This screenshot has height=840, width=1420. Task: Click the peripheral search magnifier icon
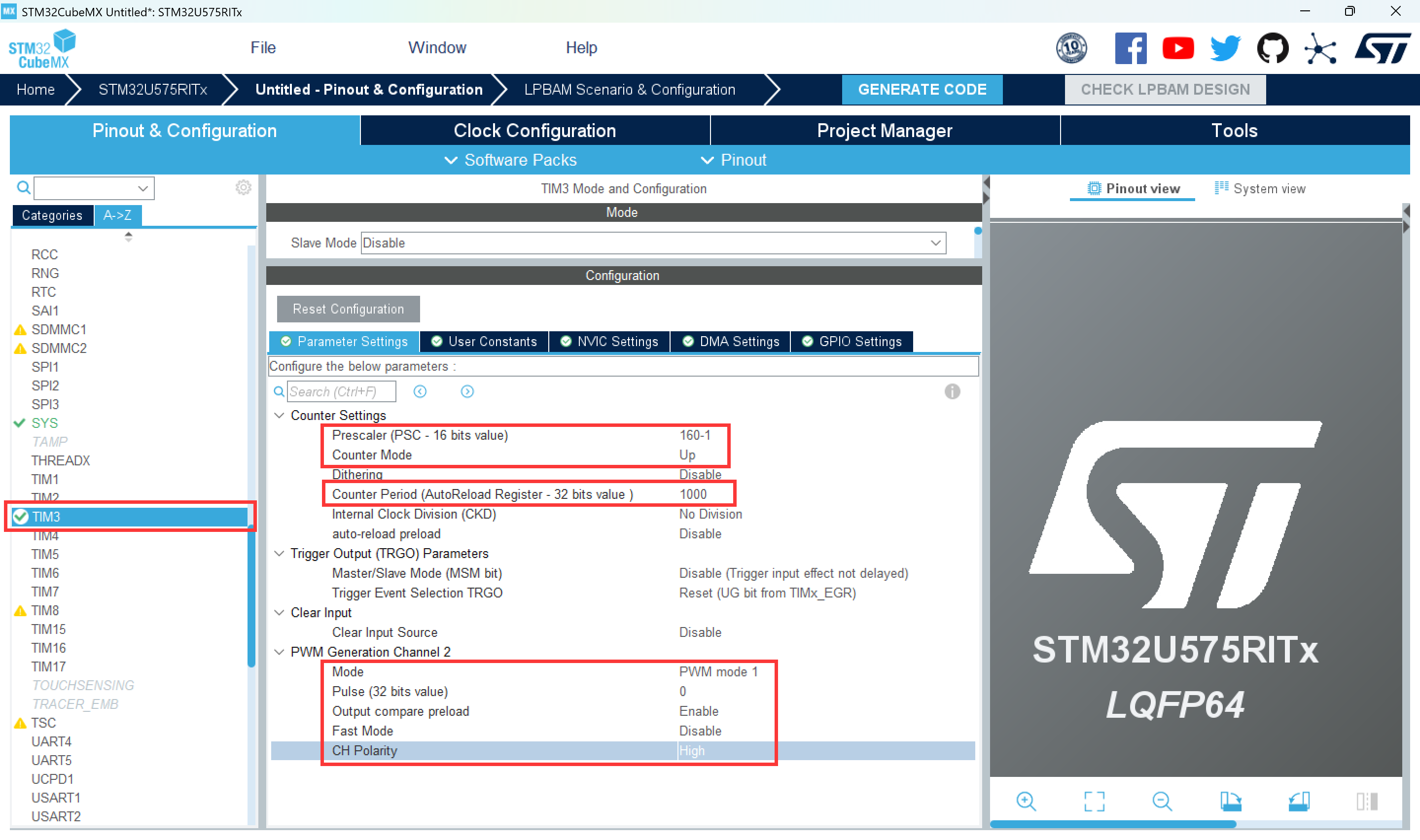23,187
